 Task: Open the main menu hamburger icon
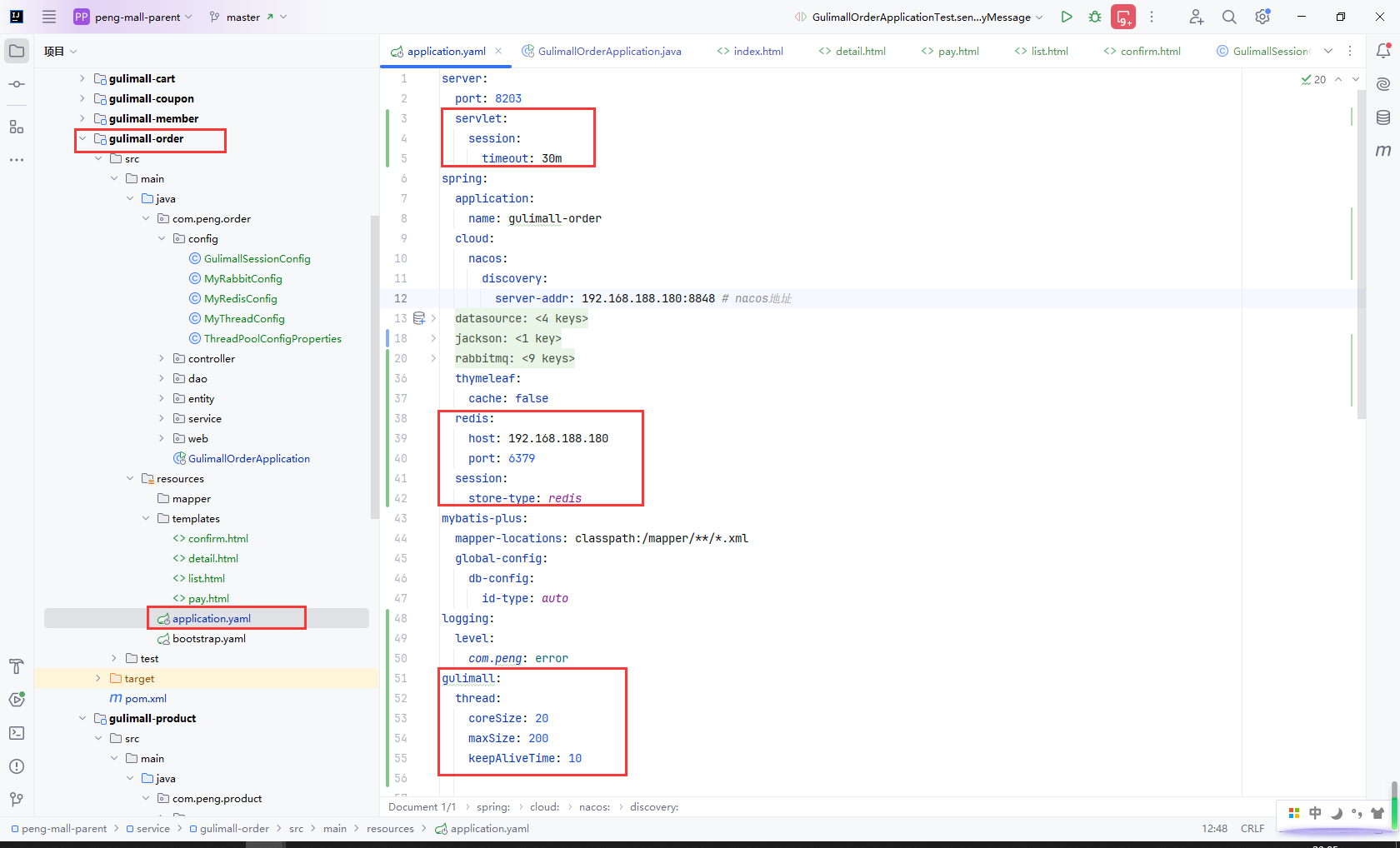tap(49, 17)
